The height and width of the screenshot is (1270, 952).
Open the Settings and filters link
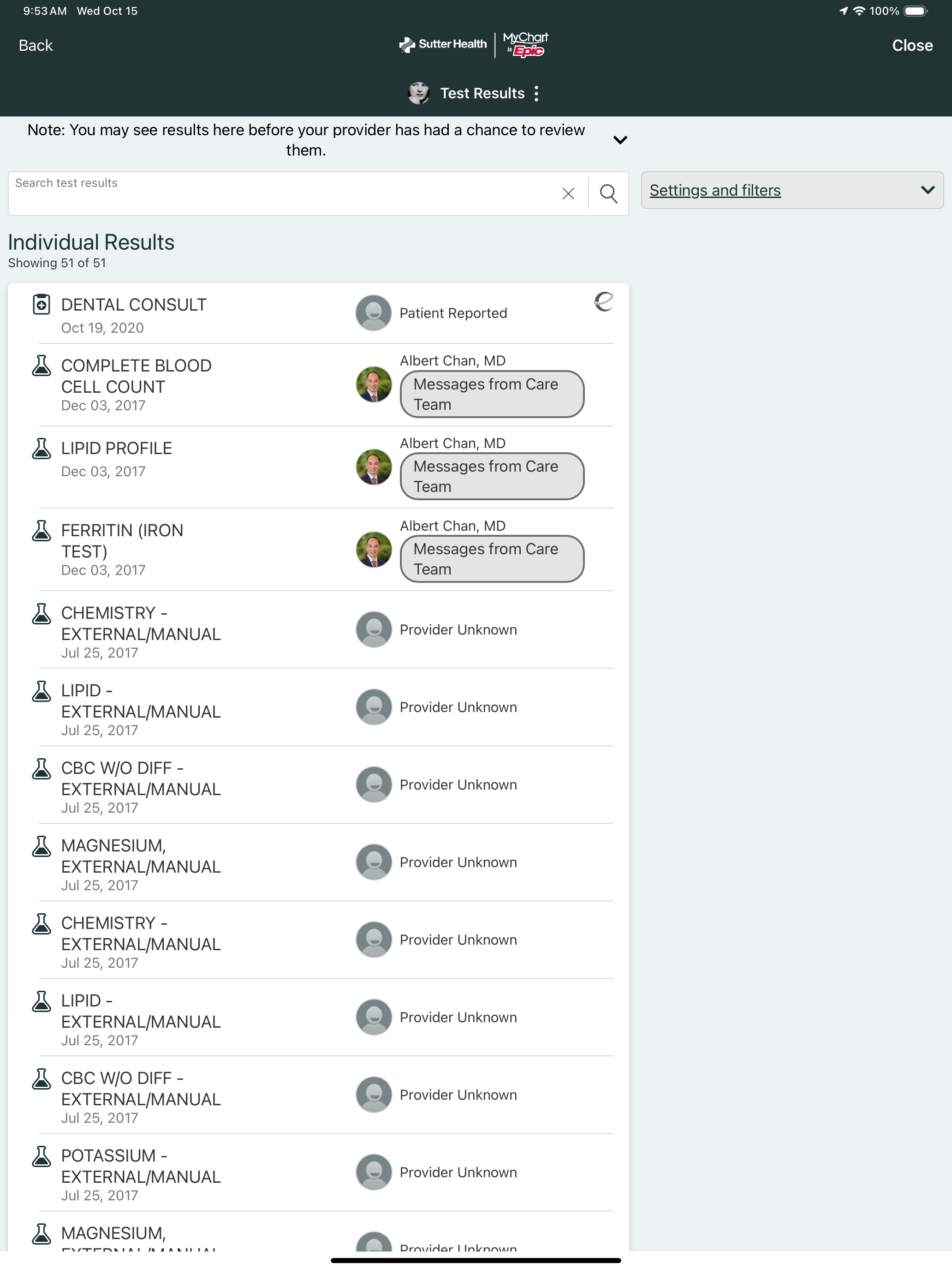point(715,190)
